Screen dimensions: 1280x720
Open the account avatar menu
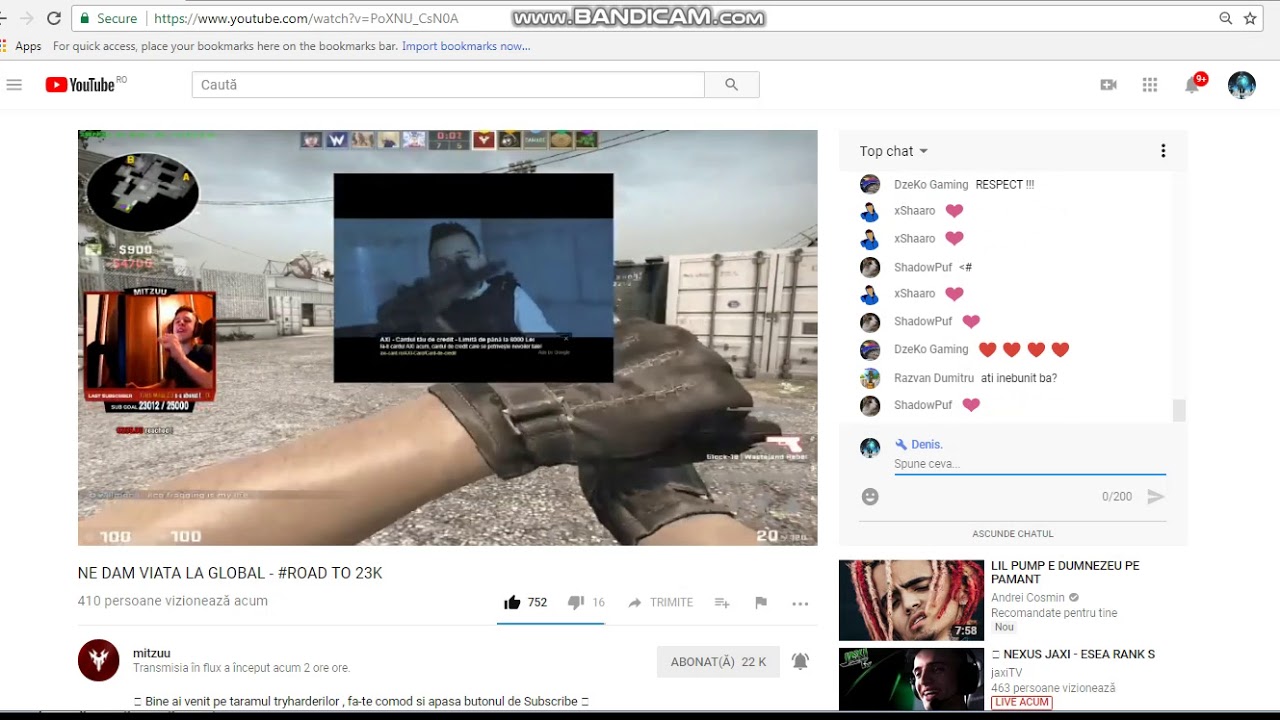1242,85
